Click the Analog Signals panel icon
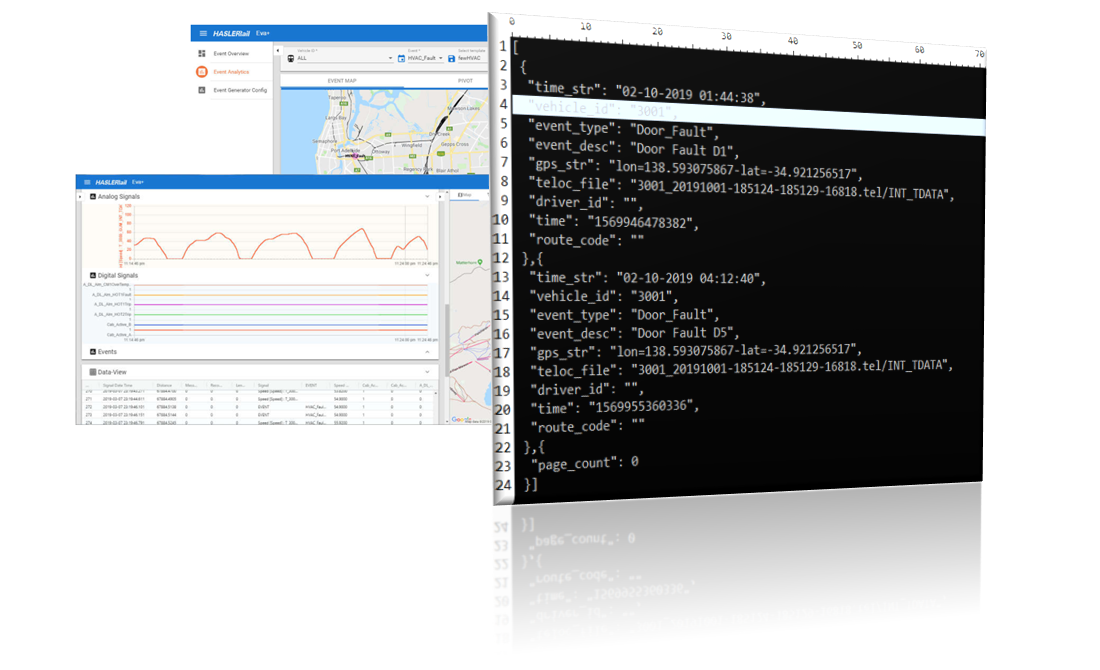Image resolution: width=1100 pixels, height=670 pixels. [x=93, y=197]
